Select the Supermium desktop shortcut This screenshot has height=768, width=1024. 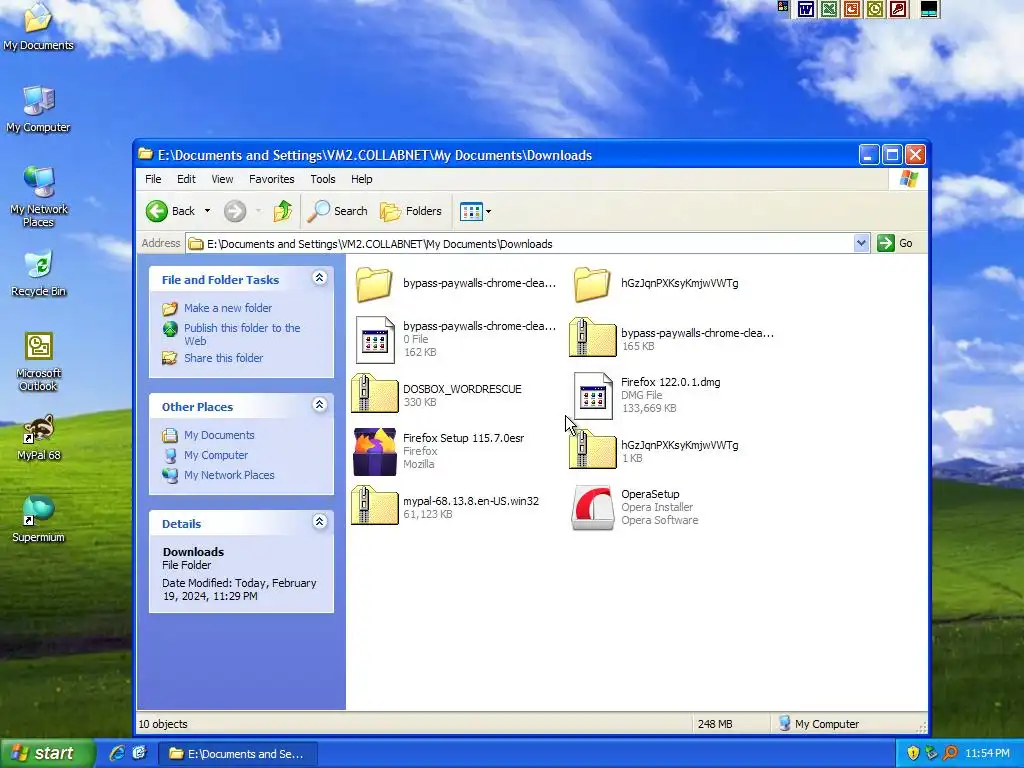pyautogui.click(x=39, y=520)
